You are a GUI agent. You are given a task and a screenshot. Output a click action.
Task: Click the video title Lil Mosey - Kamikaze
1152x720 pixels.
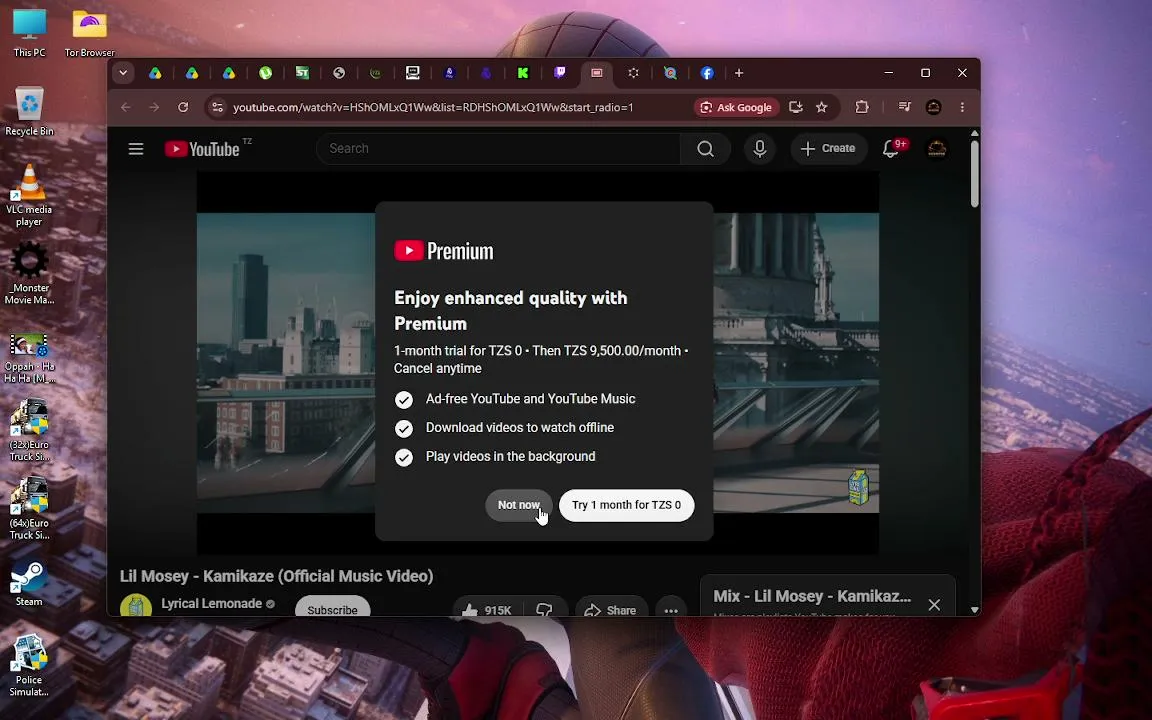point(276,576)
